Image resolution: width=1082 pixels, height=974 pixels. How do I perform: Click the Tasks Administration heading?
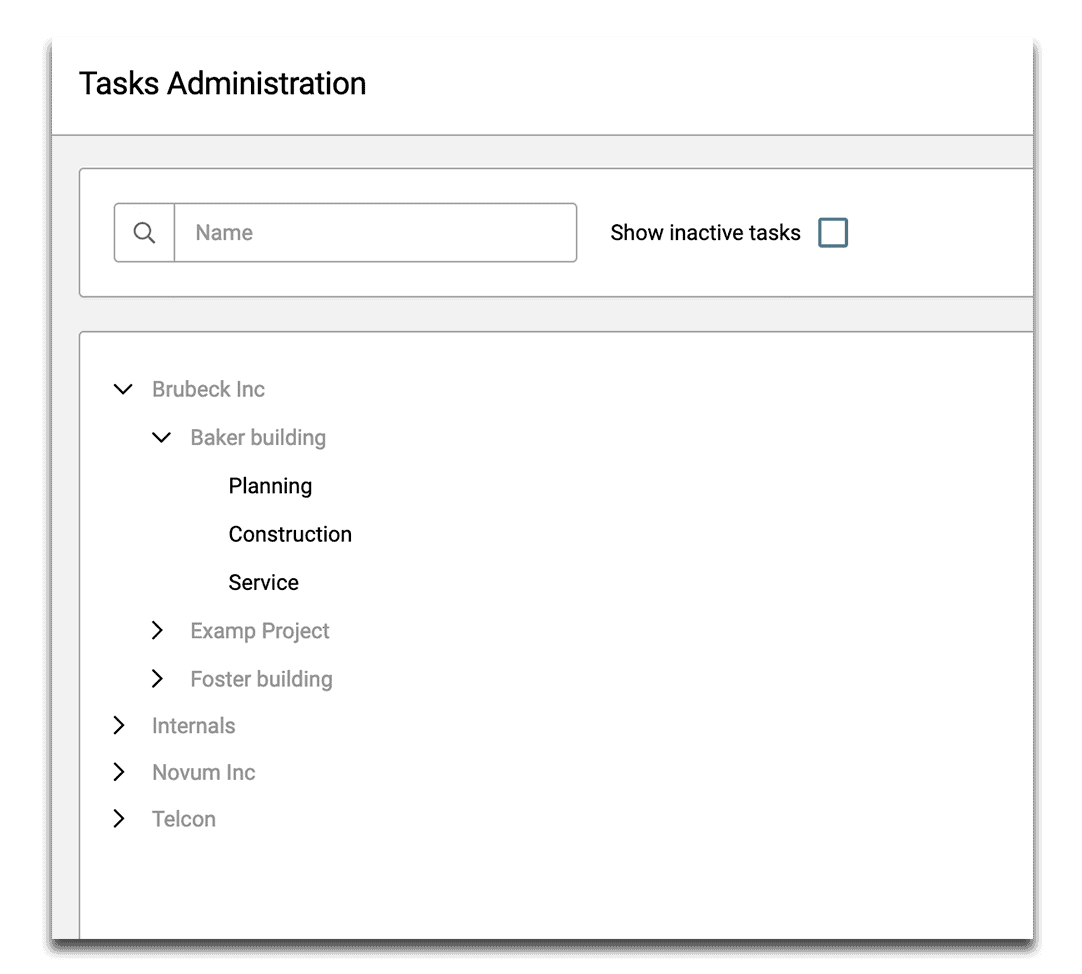pos(222,84)
